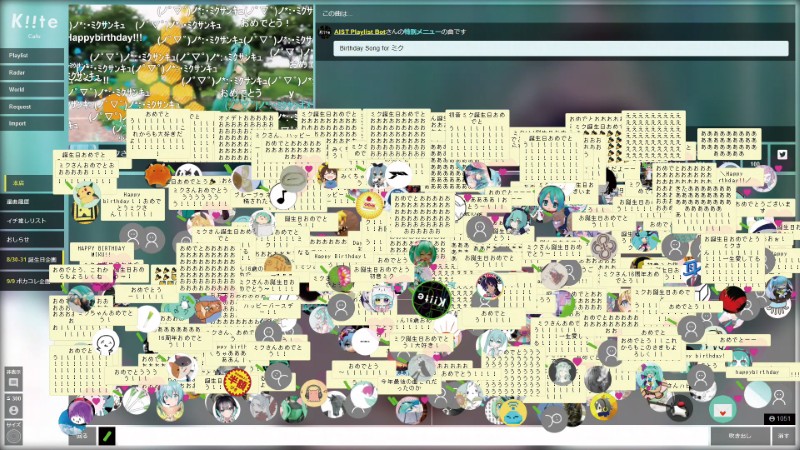Click the Twitter share icon
The image size is (800, 450).
click(782, 155)
